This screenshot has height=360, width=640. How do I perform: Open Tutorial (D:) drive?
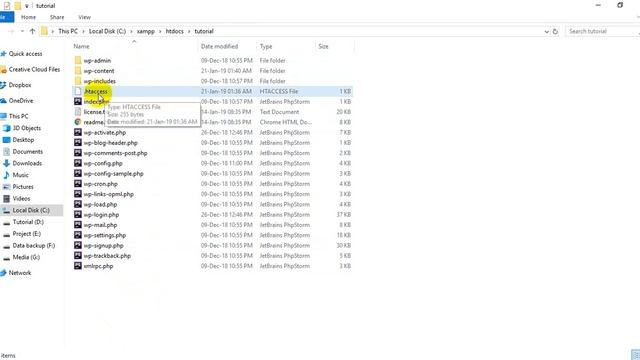[x=28, y=222]
